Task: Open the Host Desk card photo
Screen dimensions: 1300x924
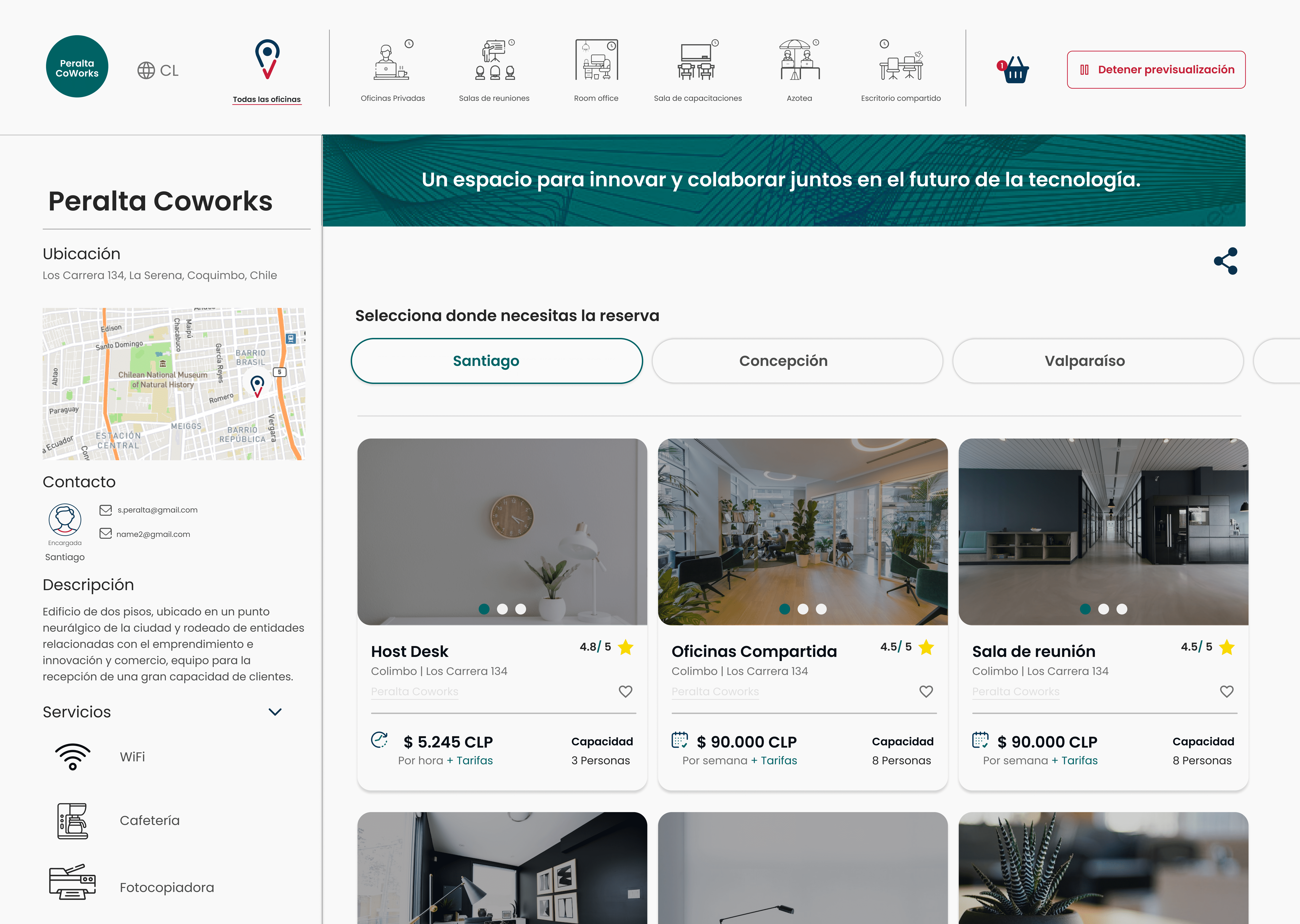Action: pos(502,531)
